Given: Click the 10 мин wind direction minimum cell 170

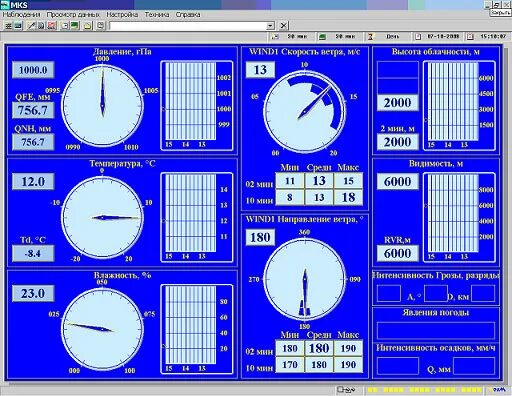Looking at the screenshot, I should (x=290, y=365).
